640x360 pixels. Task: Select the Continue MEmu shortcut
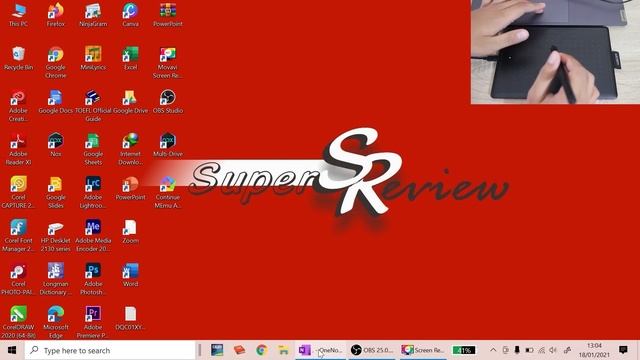click(x=168, y=192)
